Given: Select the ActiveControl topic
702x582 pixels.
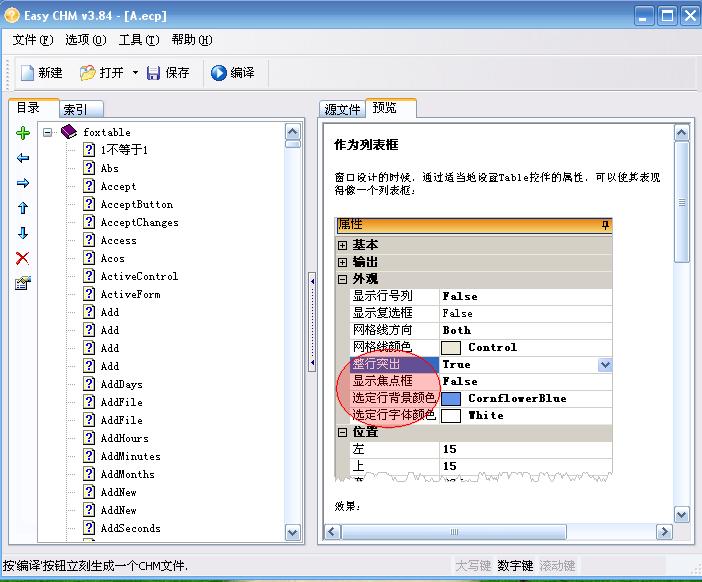Looking at the screenshot, I should click(139, 276).
